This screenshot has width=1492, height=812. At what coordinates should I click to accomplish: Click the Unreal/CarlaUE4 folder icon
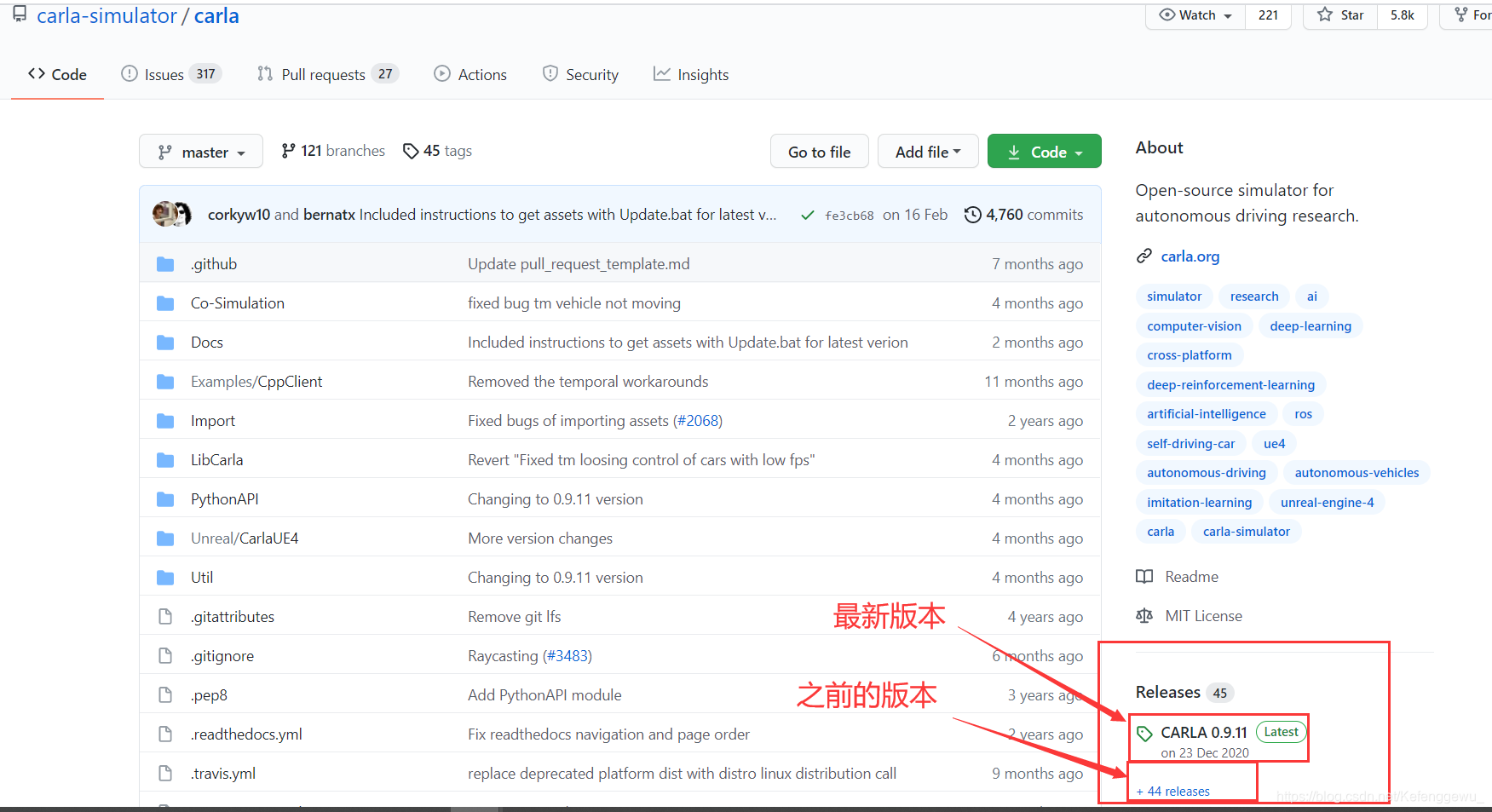[x=165, y=538]
